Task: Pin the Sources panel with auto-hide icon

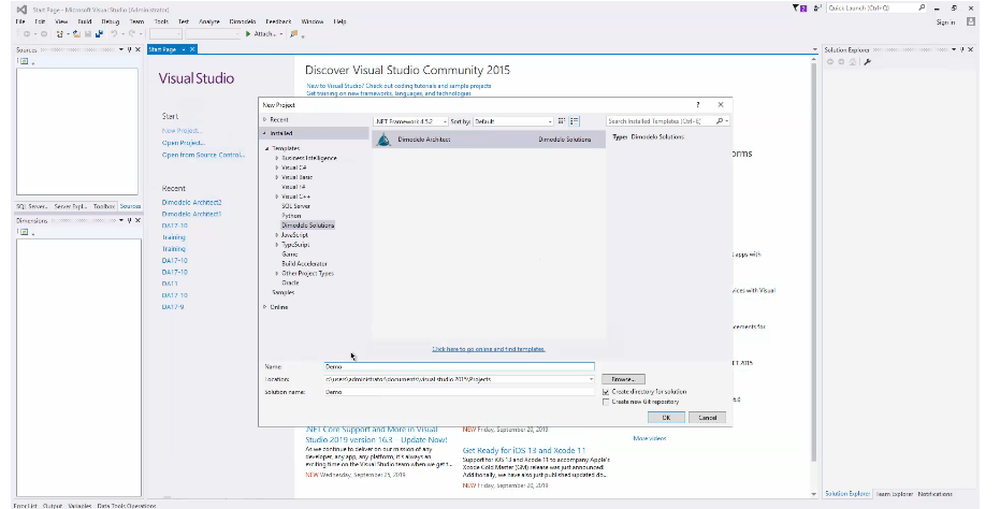Action: coord(129,50)
